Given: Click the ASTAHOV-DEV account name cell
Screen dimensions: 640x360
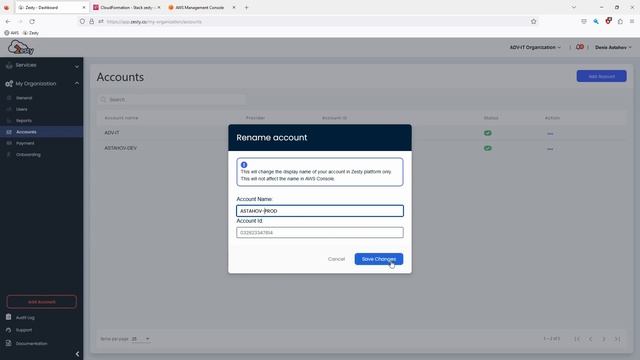Looking at the screenshot, I should point(120,148).
